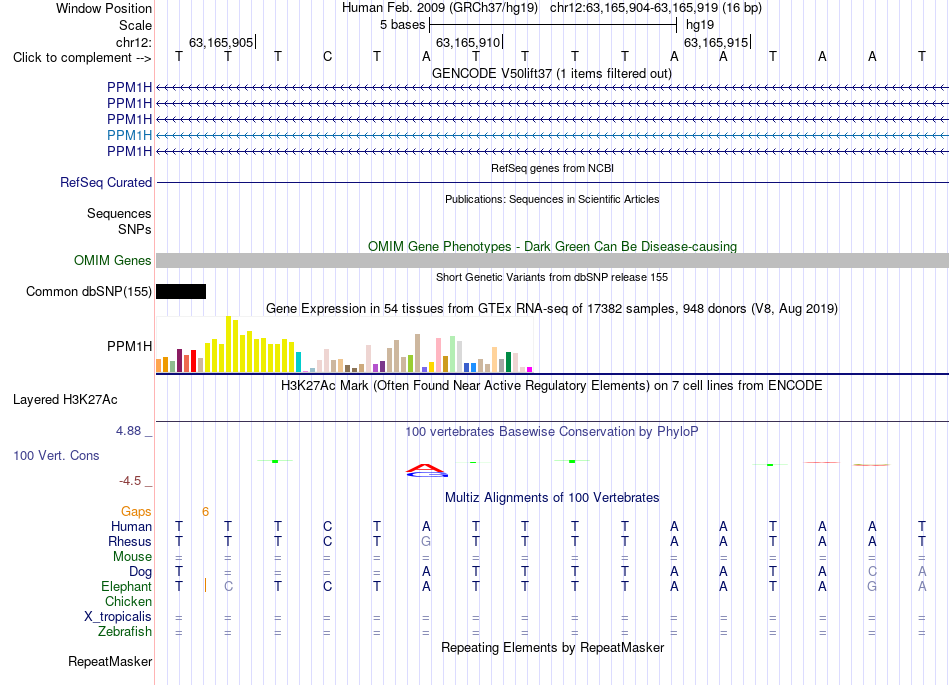The image size is (950, 685).
Task: Click the Rhesus species label
Action: [130, 542]
